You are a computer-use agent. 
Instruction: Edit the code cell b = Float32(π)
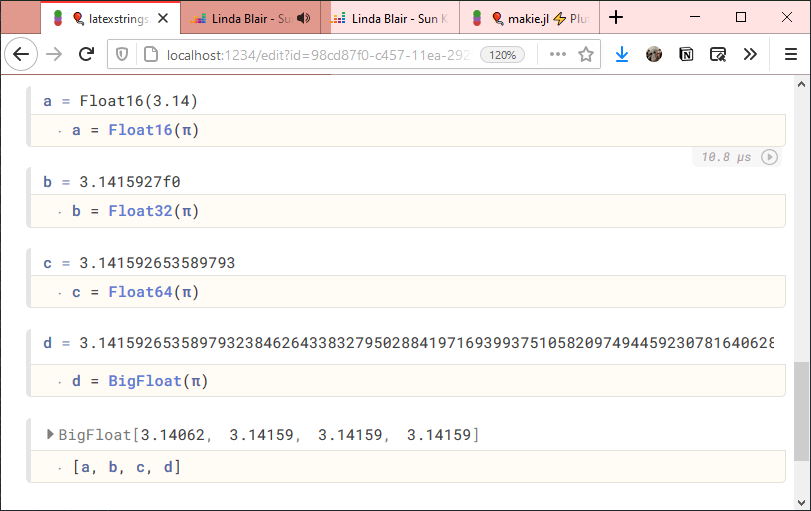click(x=408, y=211)
